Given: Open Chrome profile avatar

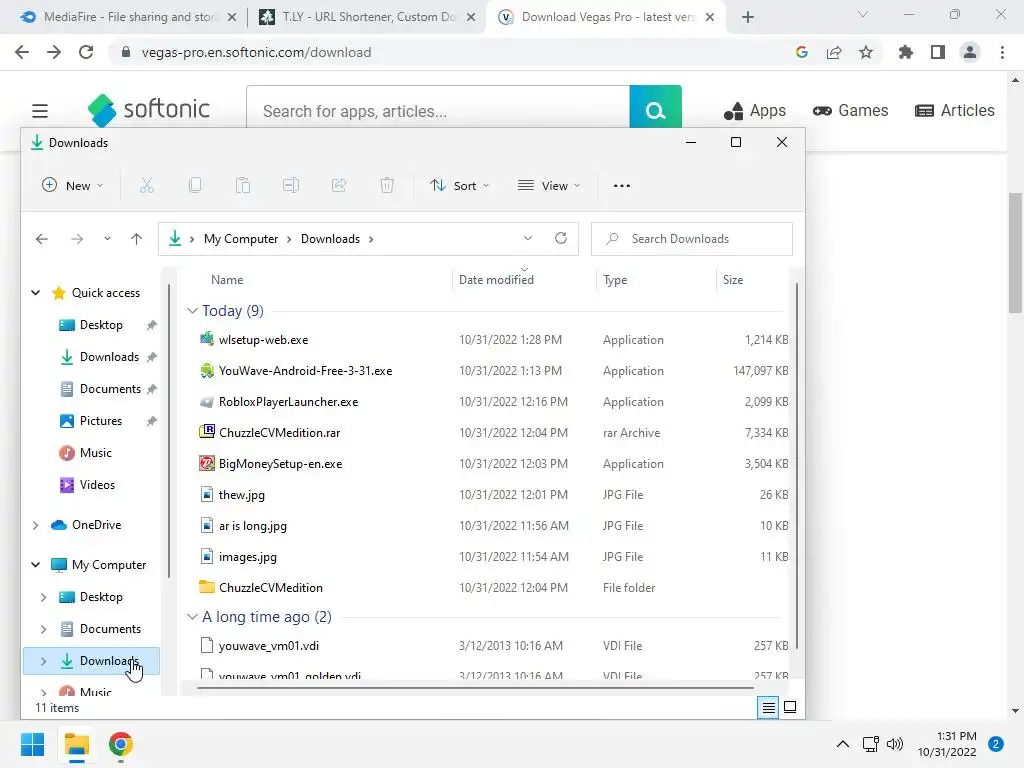Looking at the screenshot, I should [x=970, y=52].
